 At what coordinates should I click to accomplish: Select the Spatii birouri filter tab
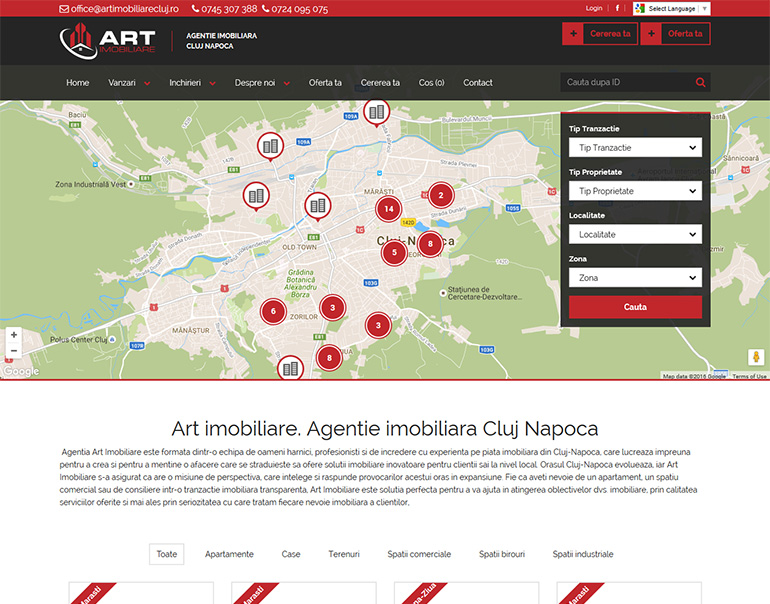[502, 554]
